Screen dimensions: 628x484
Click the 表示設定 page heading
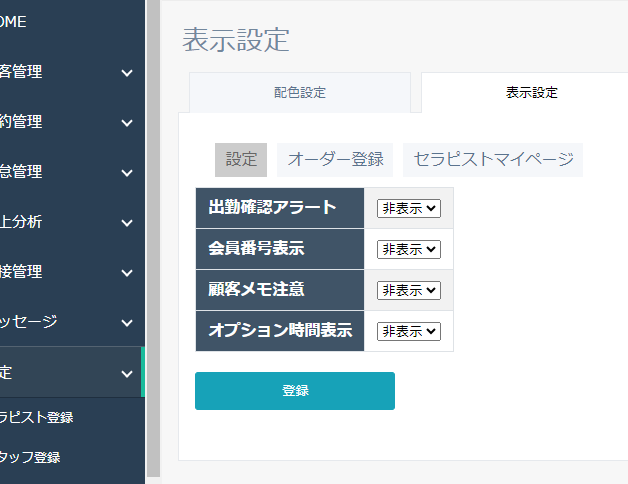click(236, 40)
